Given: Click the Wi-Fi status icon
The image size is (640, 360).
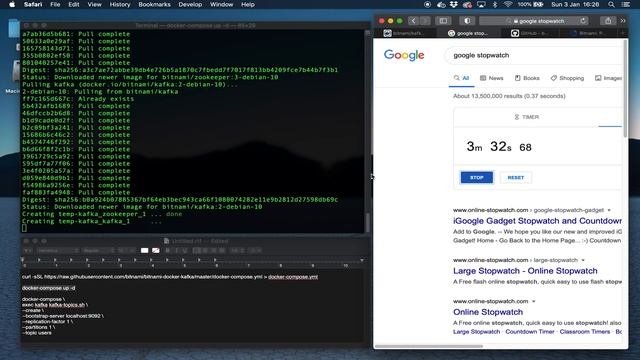Looking at the screenshot, I should [x=508, y=4].
